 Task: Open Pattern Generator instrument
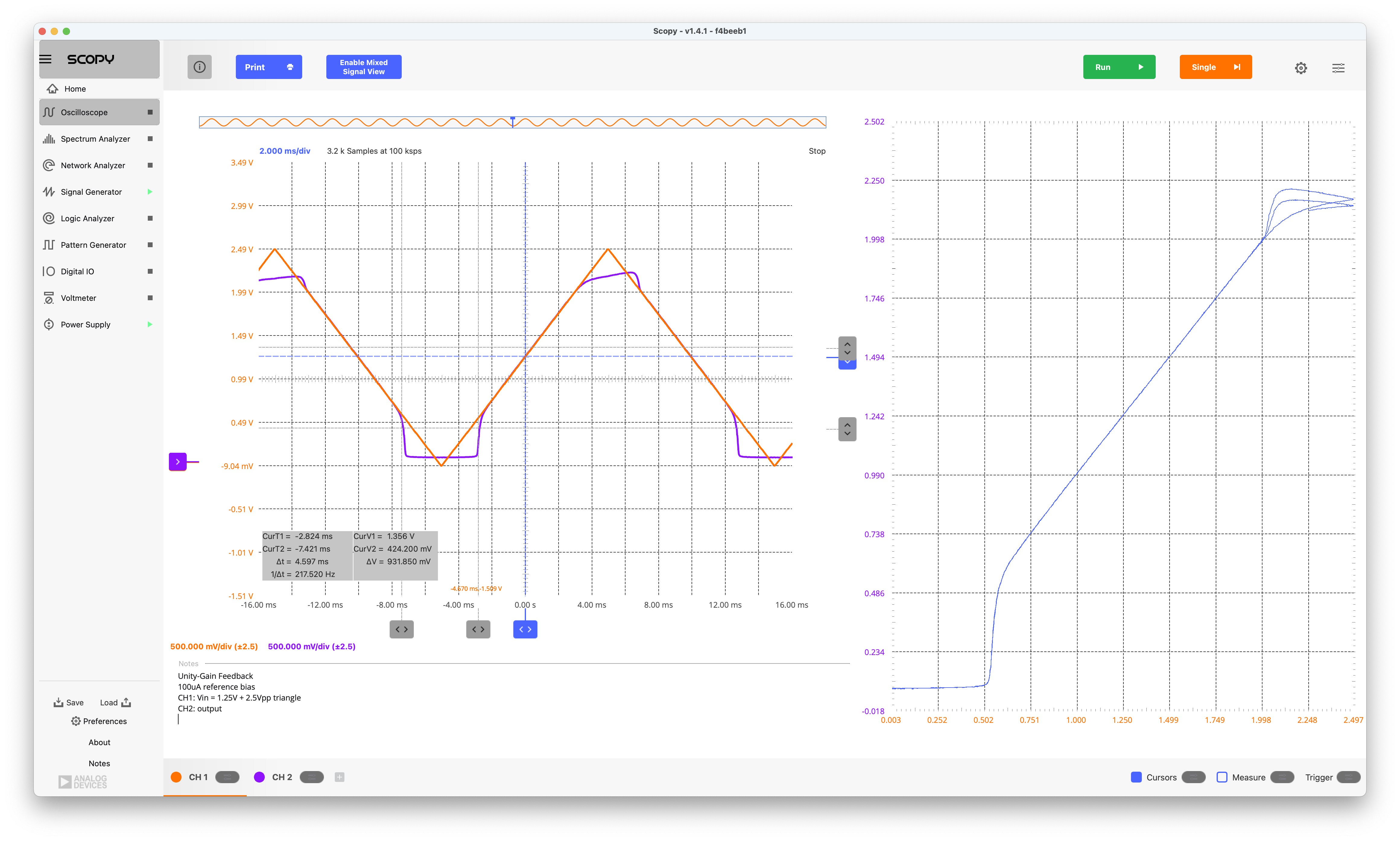[x=99, y=245]
